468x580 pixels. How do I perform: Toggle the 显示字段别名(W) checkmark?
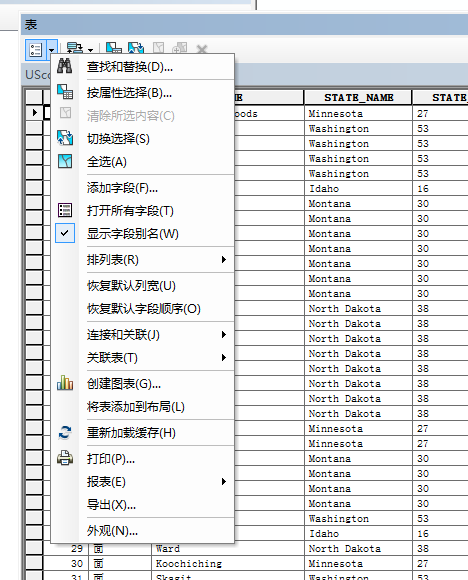(x=65, y=233)
